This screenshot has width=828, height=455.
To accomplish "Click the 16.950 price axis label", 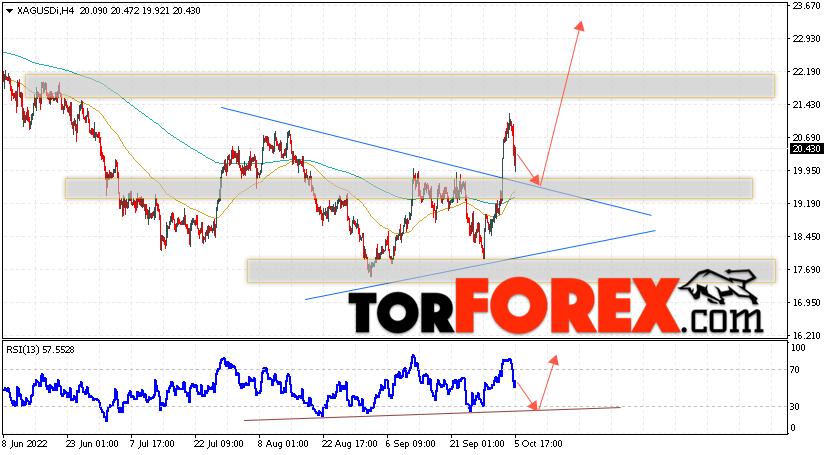I will [x=806, y=303].
